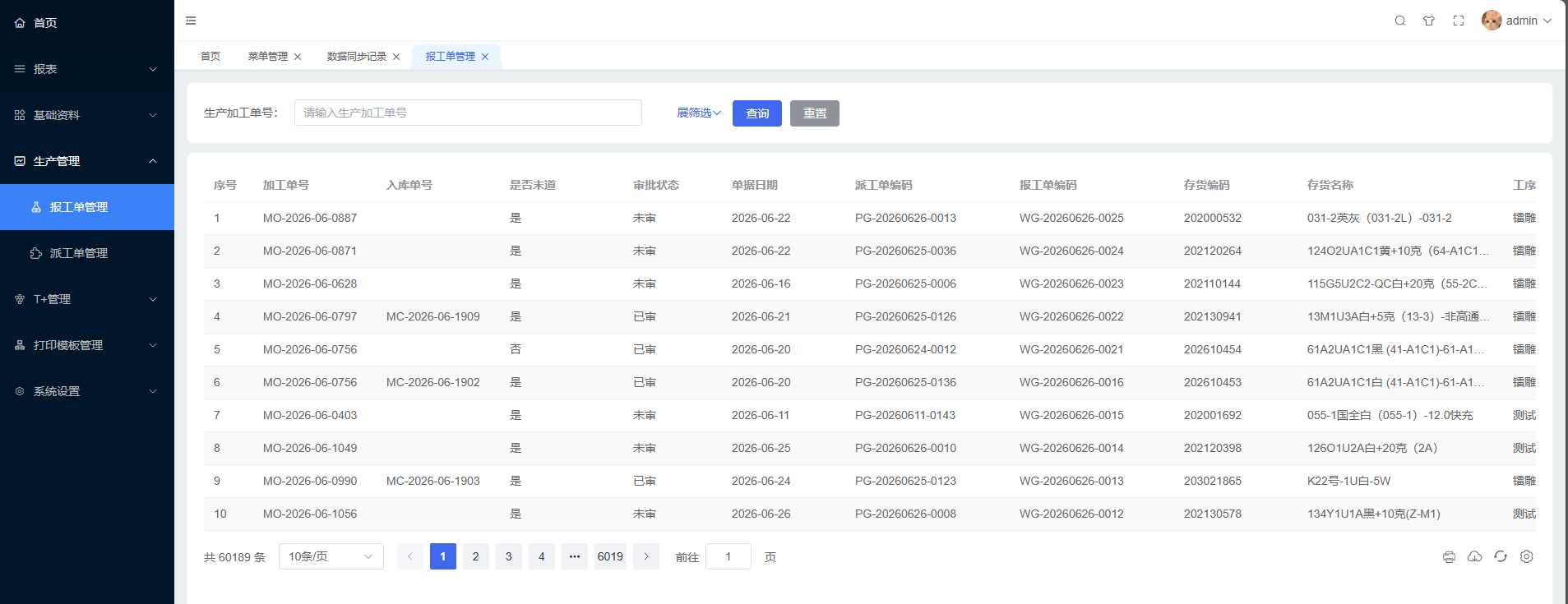Image resolution: width=1568 pixels, height=604 pixels.
Task: Toggle fullscreen mode icon
Action: (1459, 21)
